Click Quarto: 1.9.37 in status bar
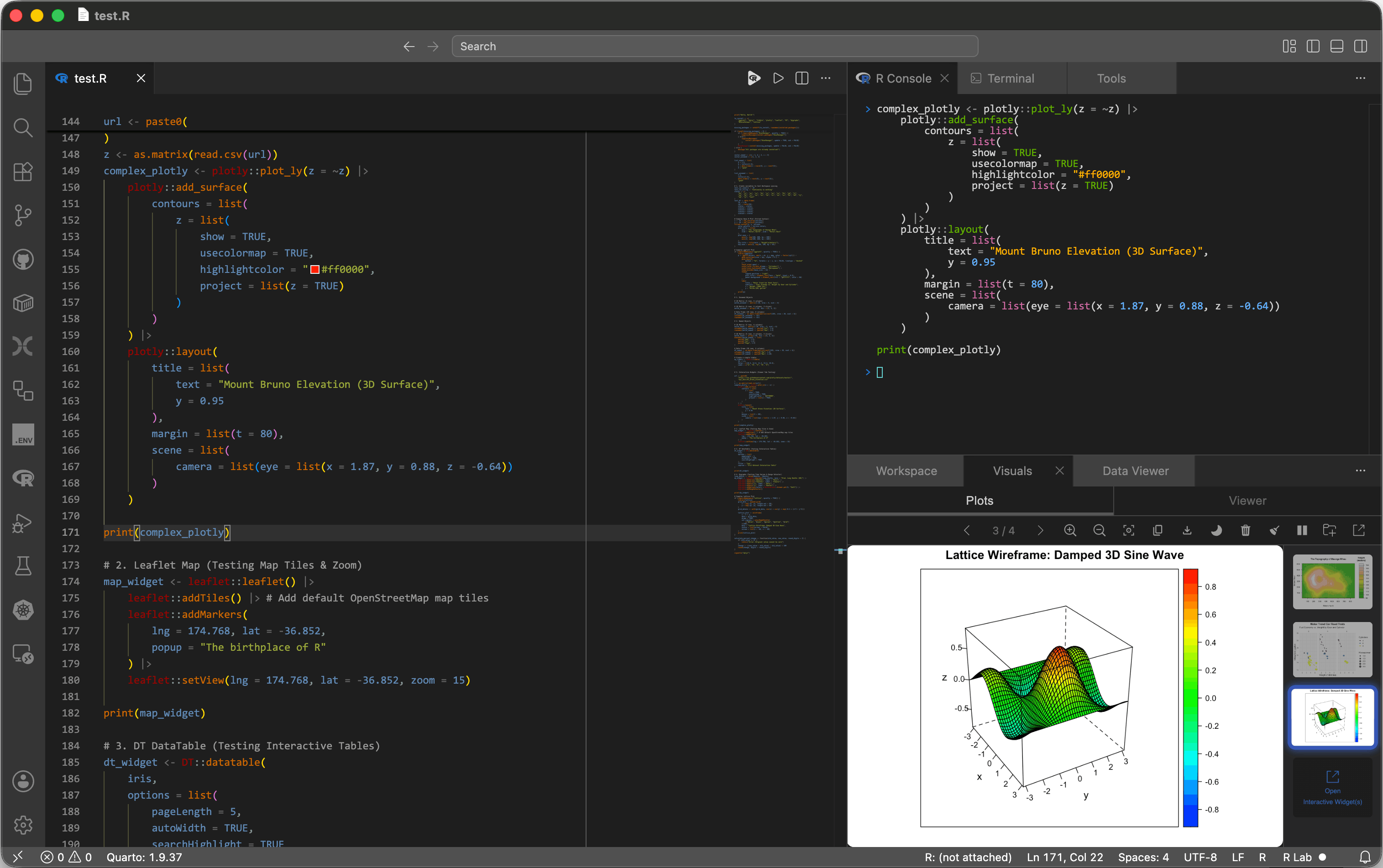The image size is (1383, 868). 144,857
